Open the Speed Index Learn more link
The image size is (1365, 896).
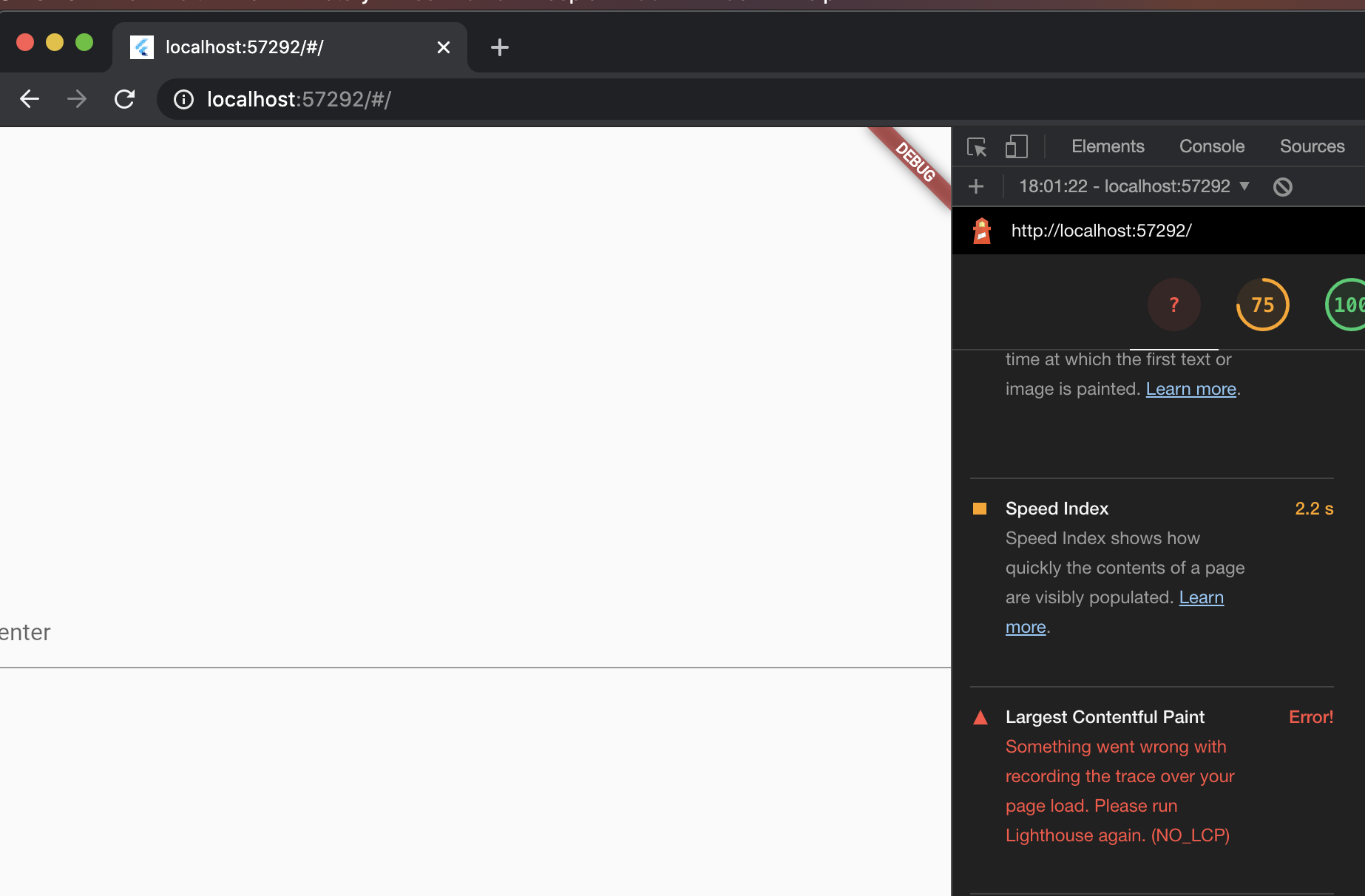(x=1202, y=597)
